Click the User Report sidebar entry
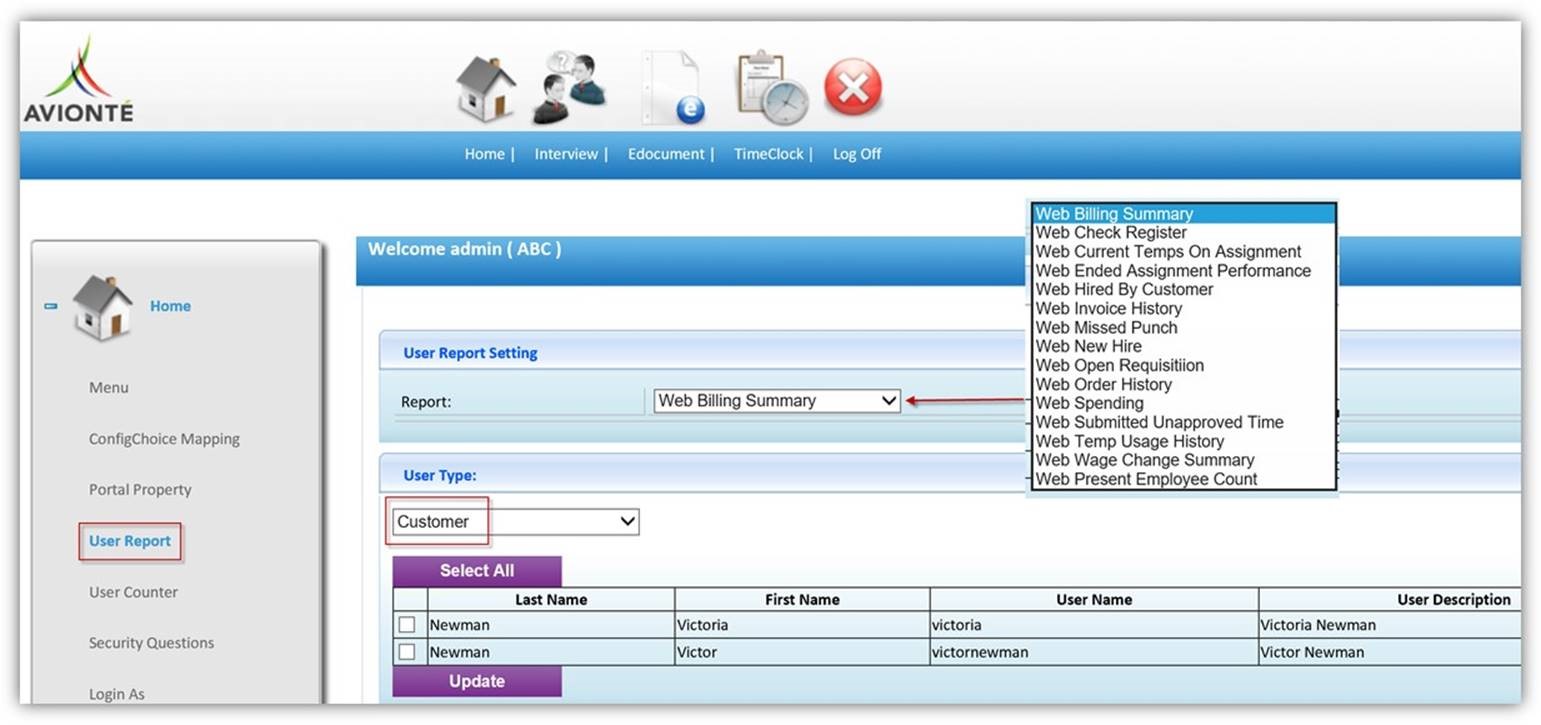The image size is (1541, 725). click(129, 540)
